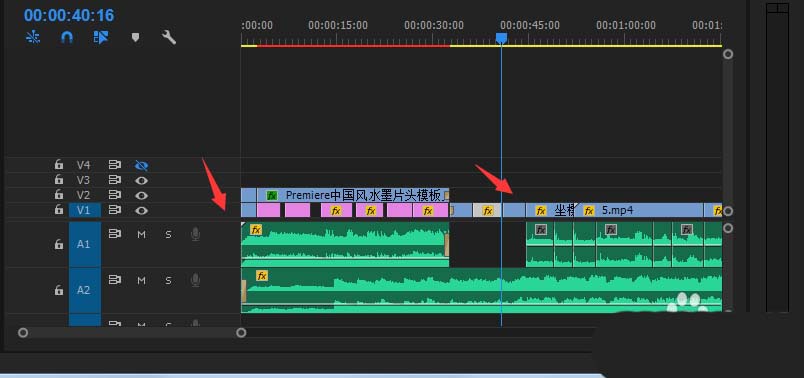Enable voice-over record on A1
This screenshot has width=804, height=378.
coord(195,234)
